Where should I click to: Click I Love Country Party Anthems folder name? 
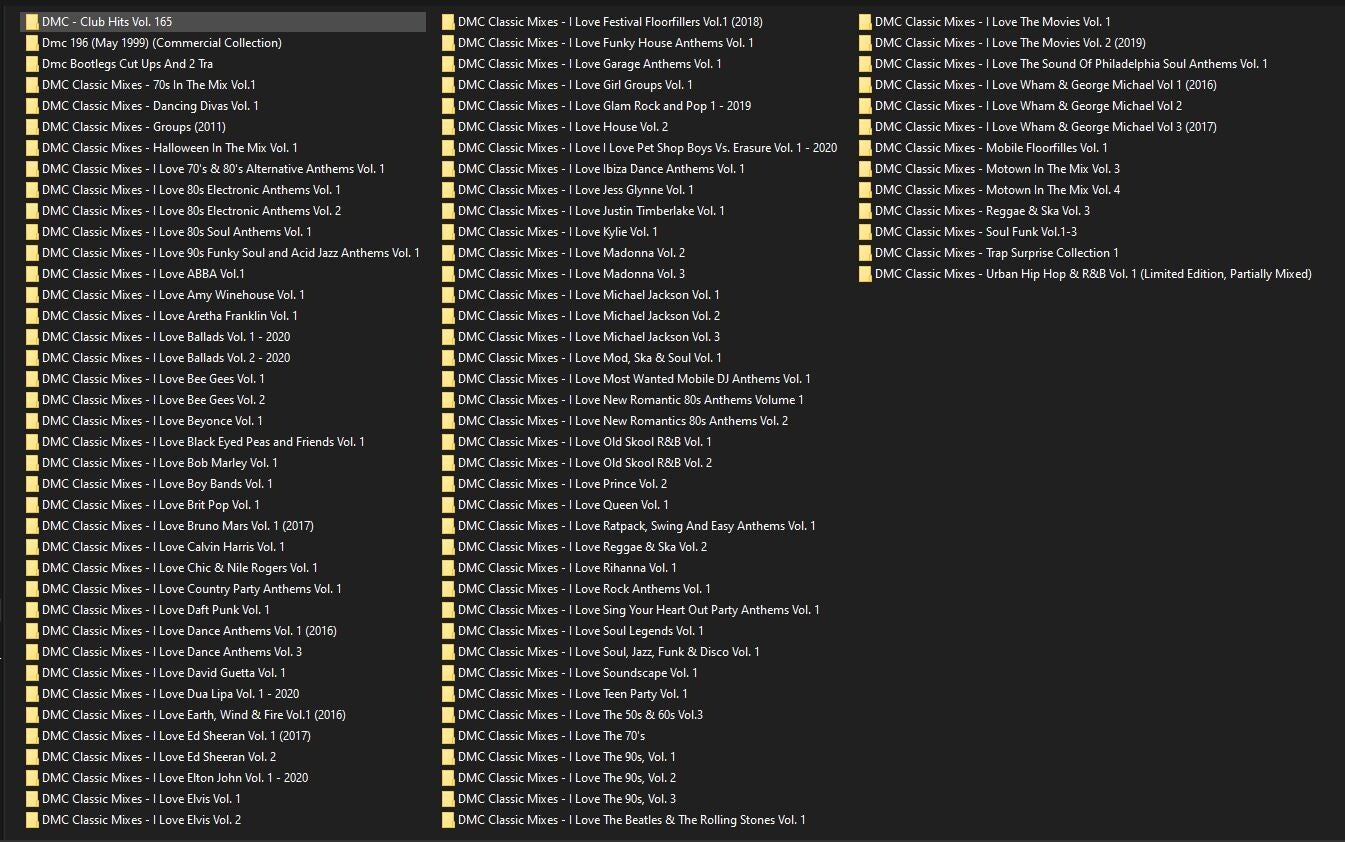[x=192, y=589]
